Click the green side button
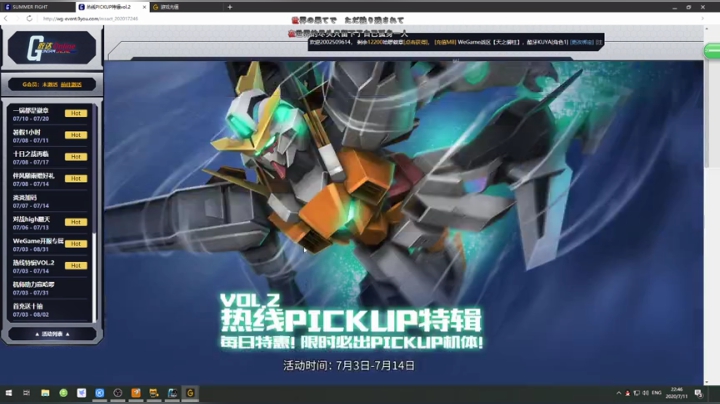The image size is (720, 404). (712, 50)
